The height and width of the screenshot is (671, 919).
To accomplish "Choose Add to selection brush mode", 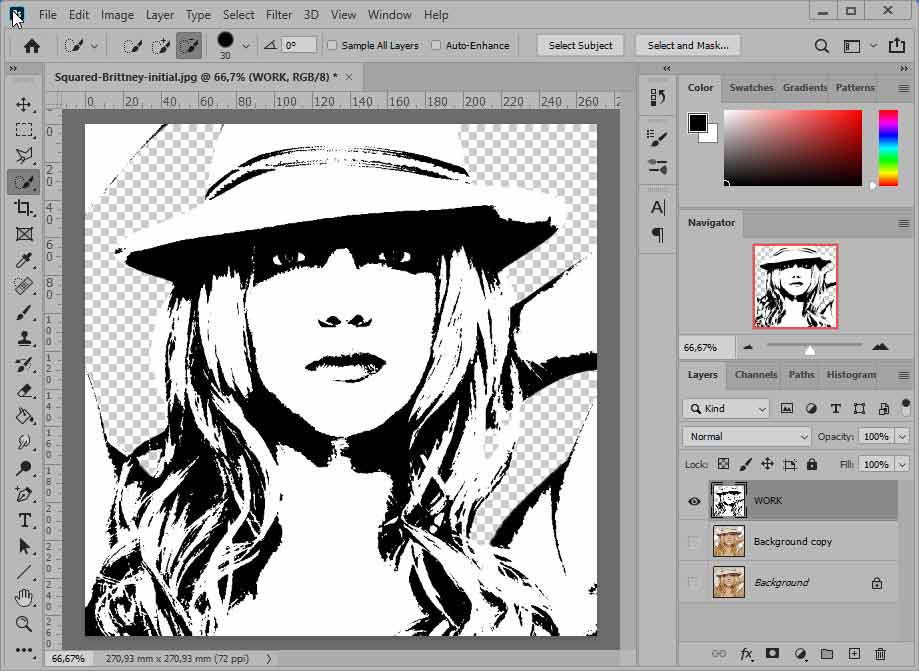I will click(x=161, y=46).
